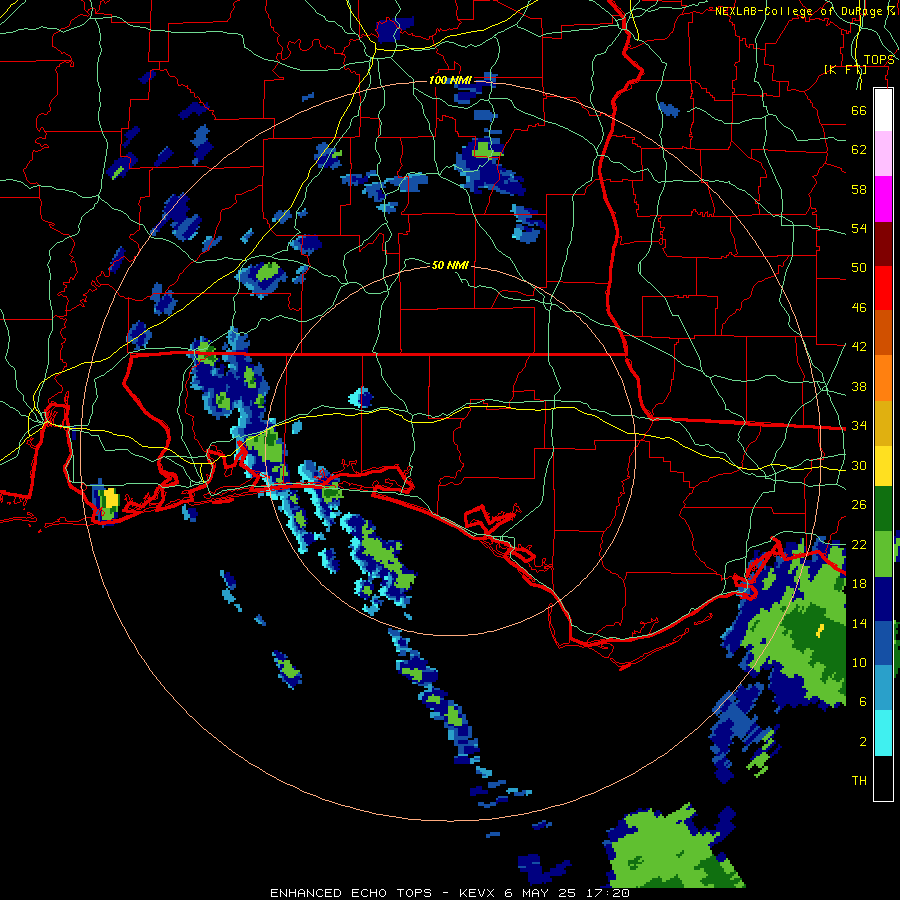Select the dark red legend swatch
900x900 pixels.
pos(883,244)
